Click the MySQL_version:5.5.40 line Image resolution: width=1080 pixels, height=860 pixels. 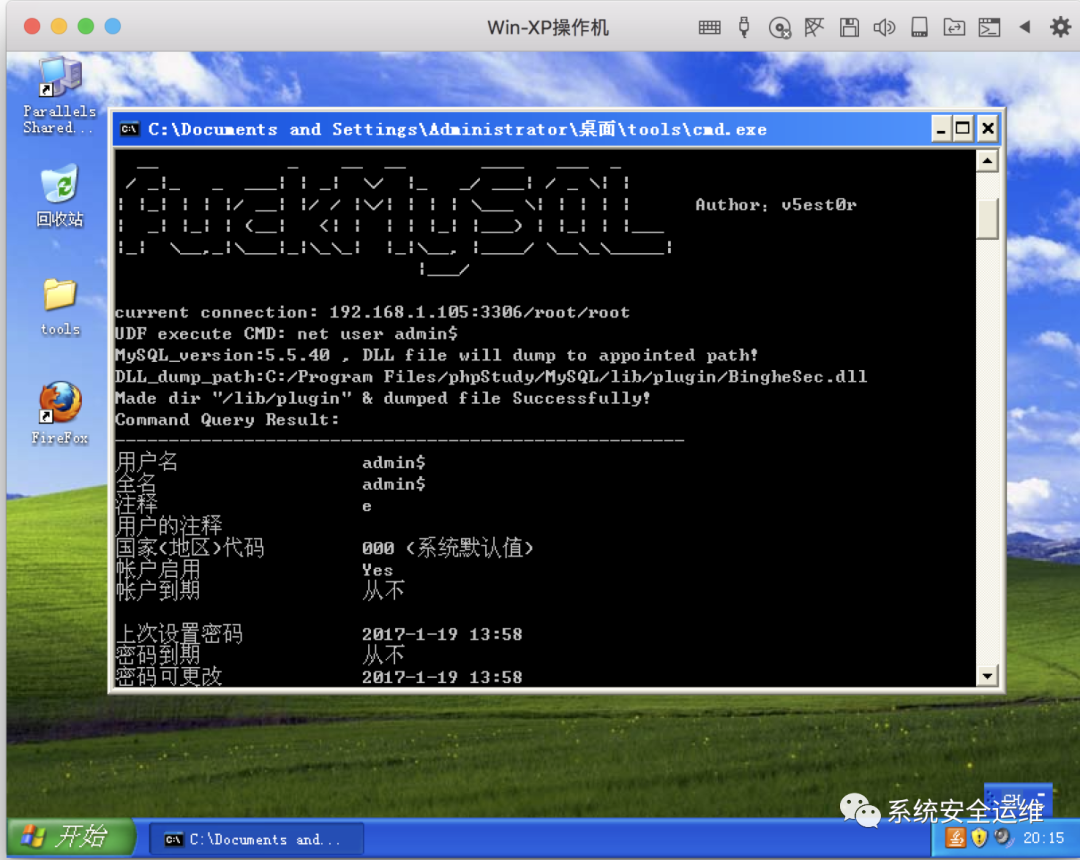(436, 355)
